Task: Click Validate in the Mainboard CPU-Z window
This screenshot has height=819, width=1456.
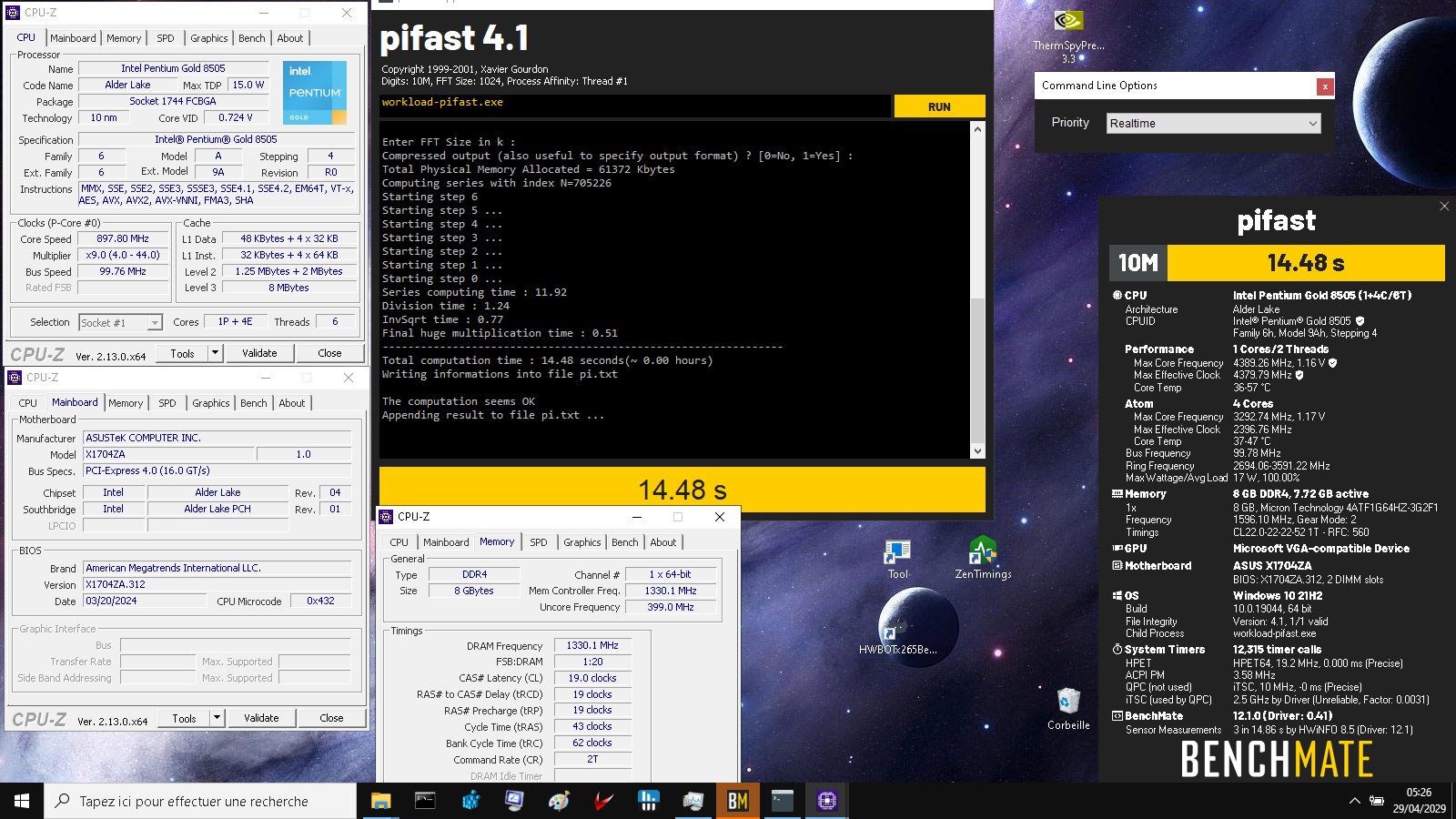Action: point(261,718)
